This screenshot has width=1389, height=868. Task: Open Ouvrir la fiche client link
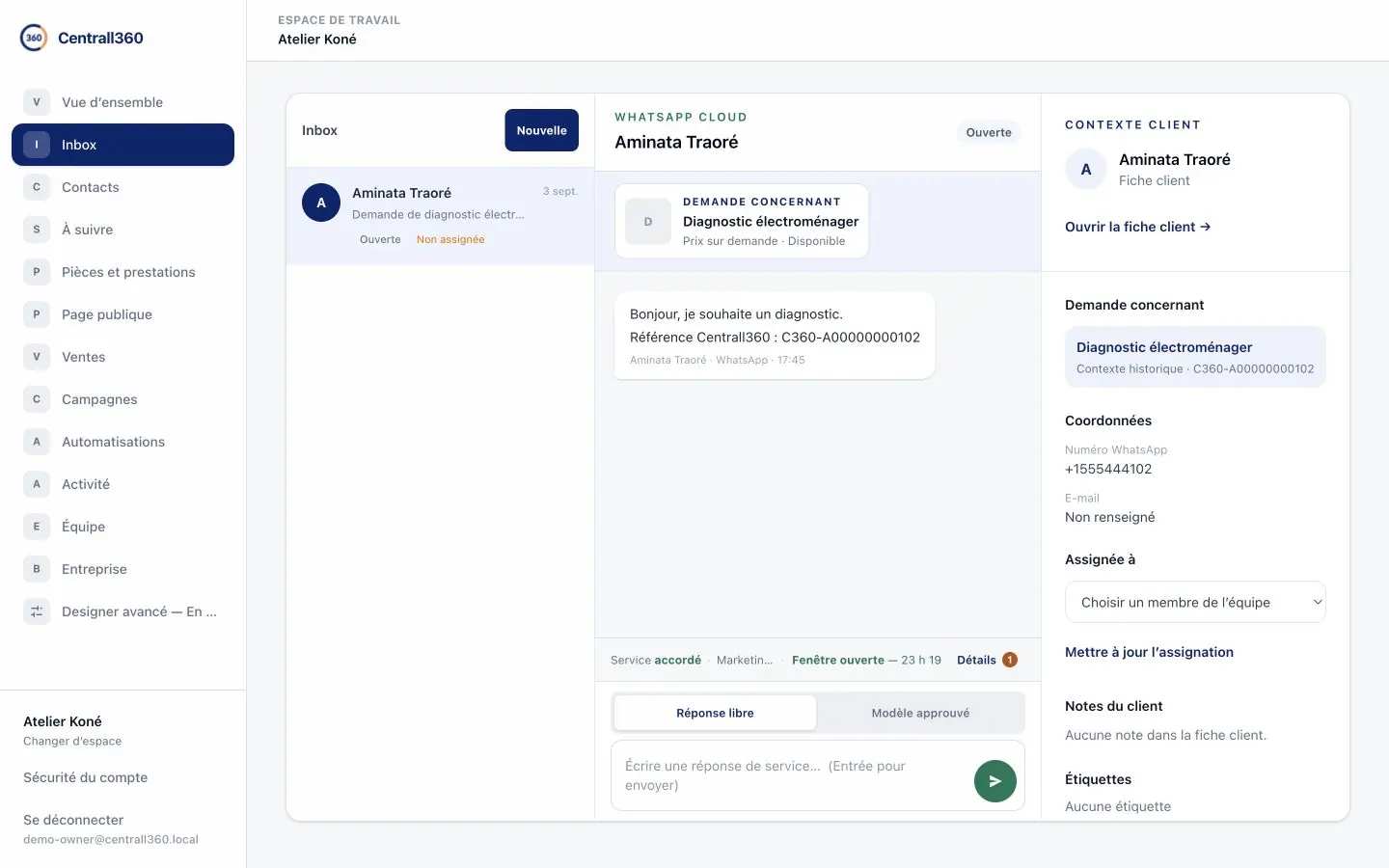[1137, 227]
